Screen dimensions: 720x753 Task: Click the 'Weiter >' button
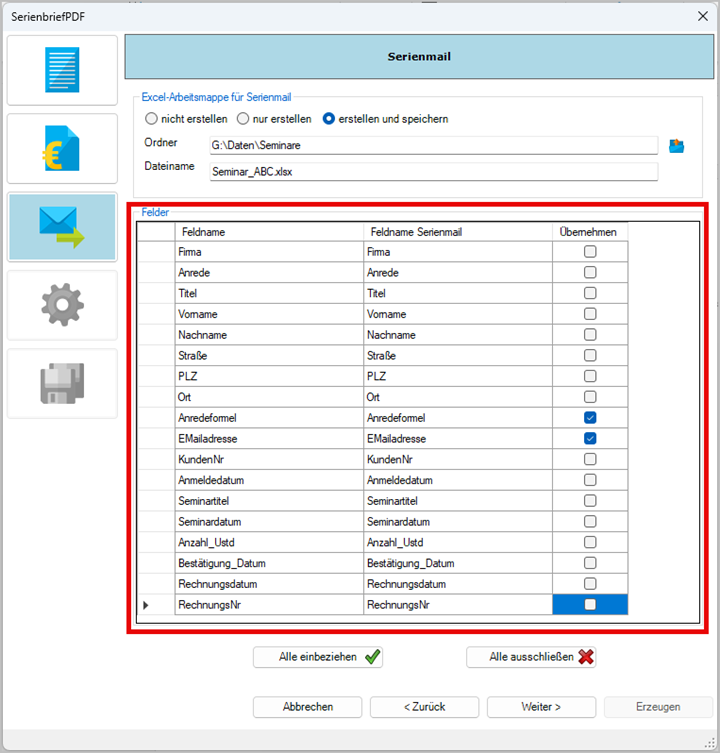(x=541, y=707)
